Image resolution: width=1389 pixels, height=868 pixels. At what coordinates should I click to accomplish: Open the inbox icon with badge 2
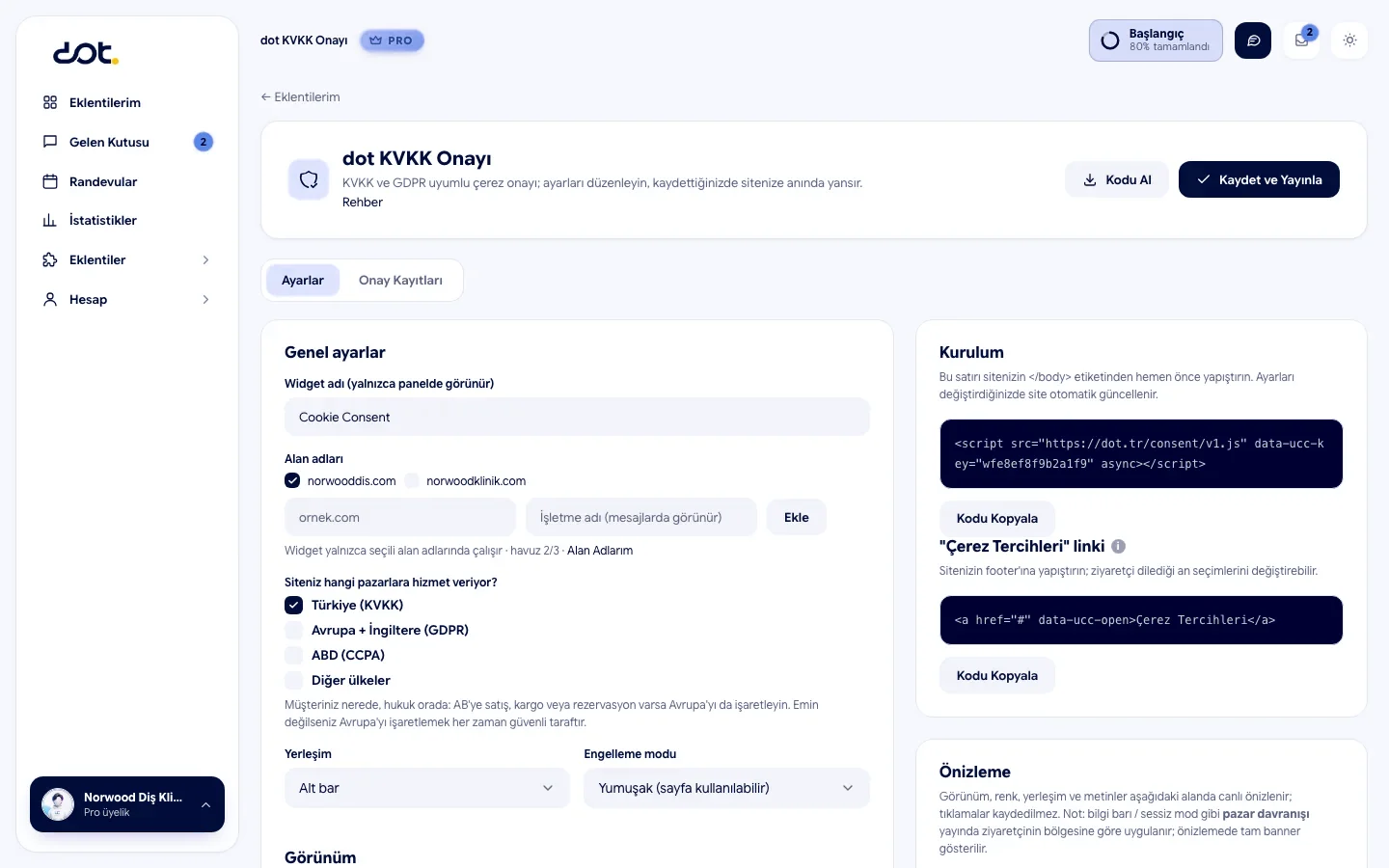1301,41
